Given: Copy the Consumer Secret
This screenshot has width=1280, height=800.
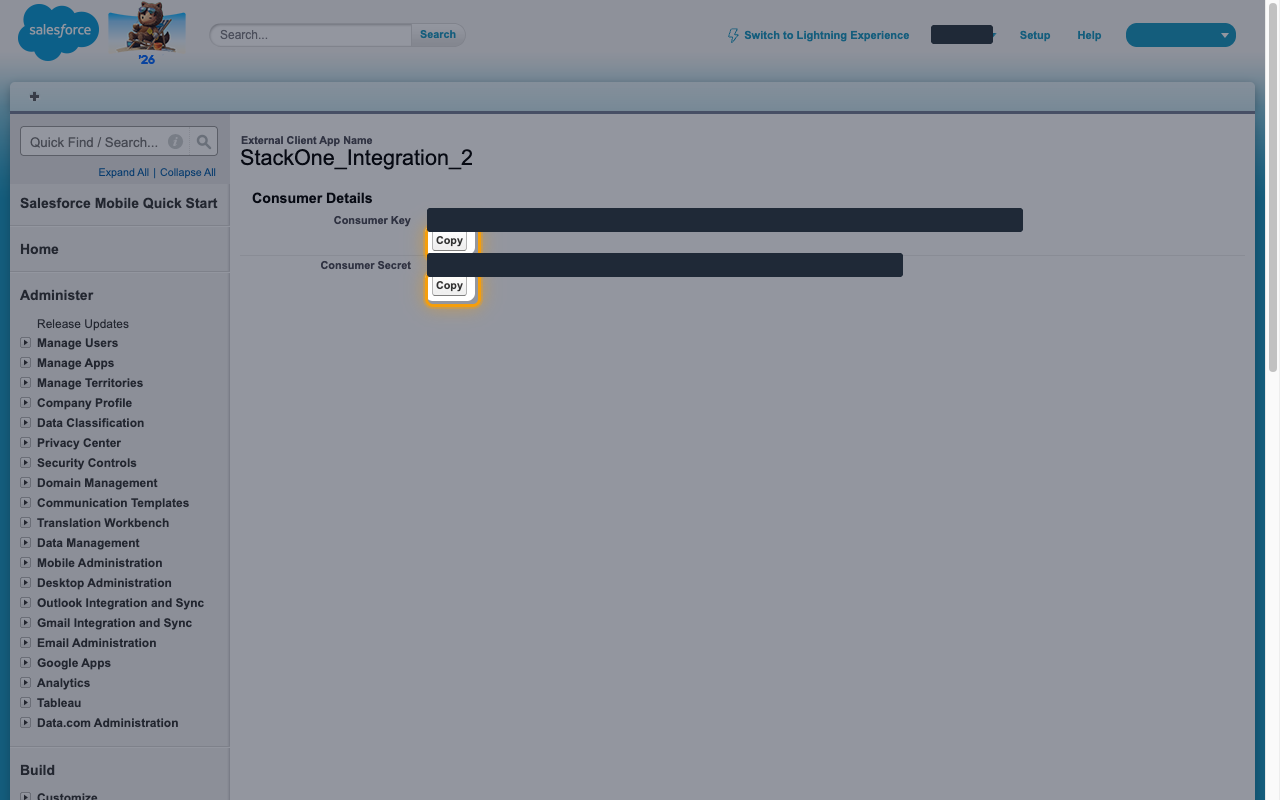Looking at the screenshot, I should tap(449, 285).
